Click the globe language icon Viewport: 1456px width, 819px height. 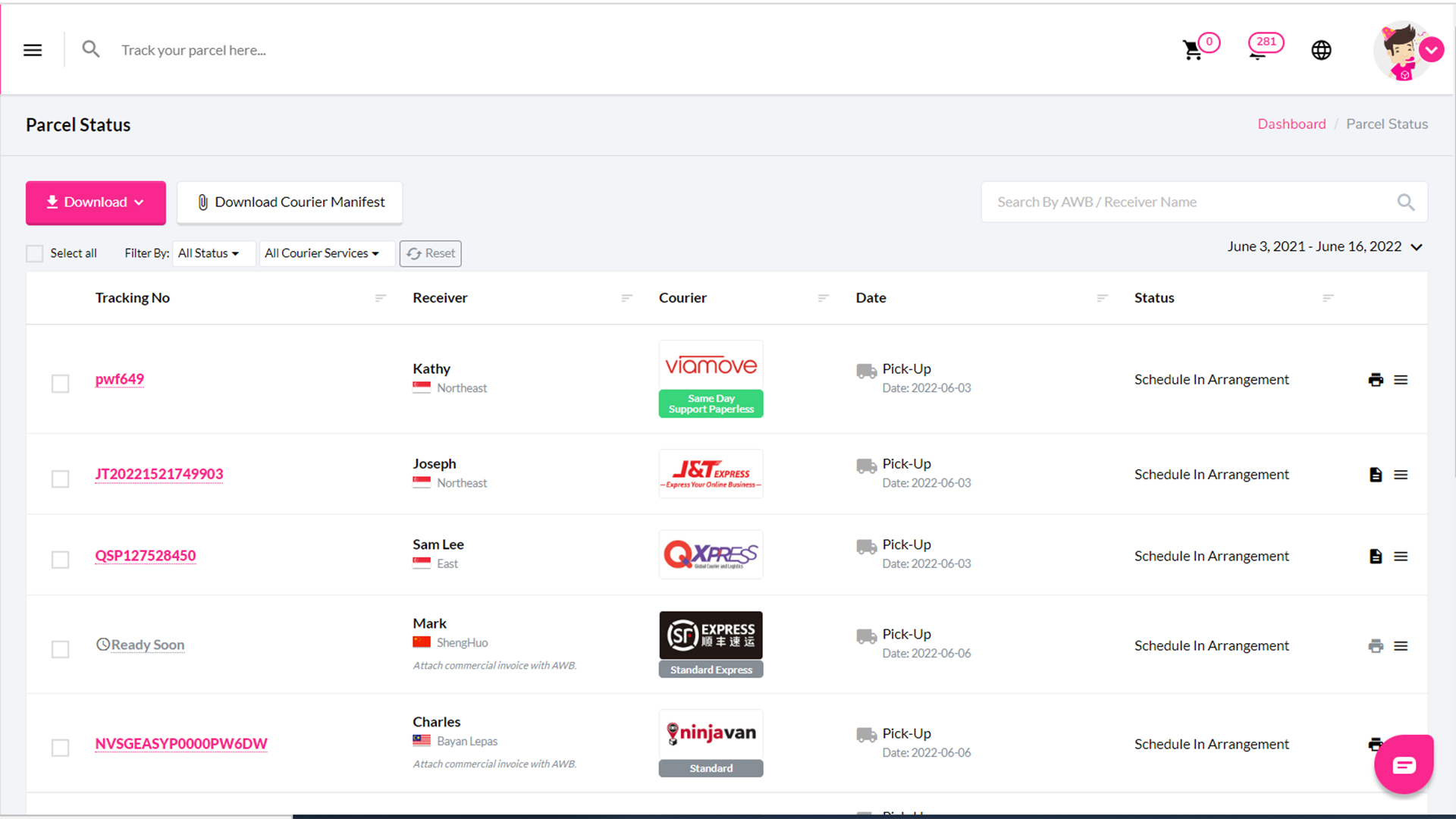point(1321,50)
